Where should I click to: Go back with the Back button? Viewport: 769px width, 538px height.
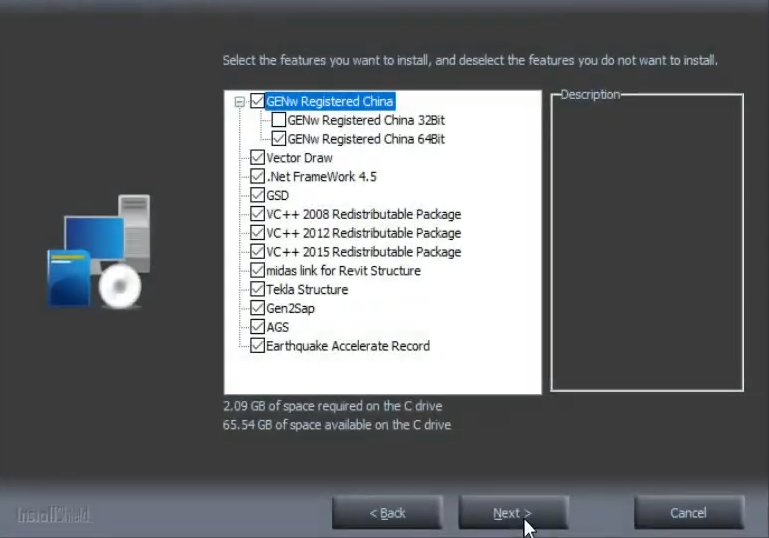coord(387,512)
